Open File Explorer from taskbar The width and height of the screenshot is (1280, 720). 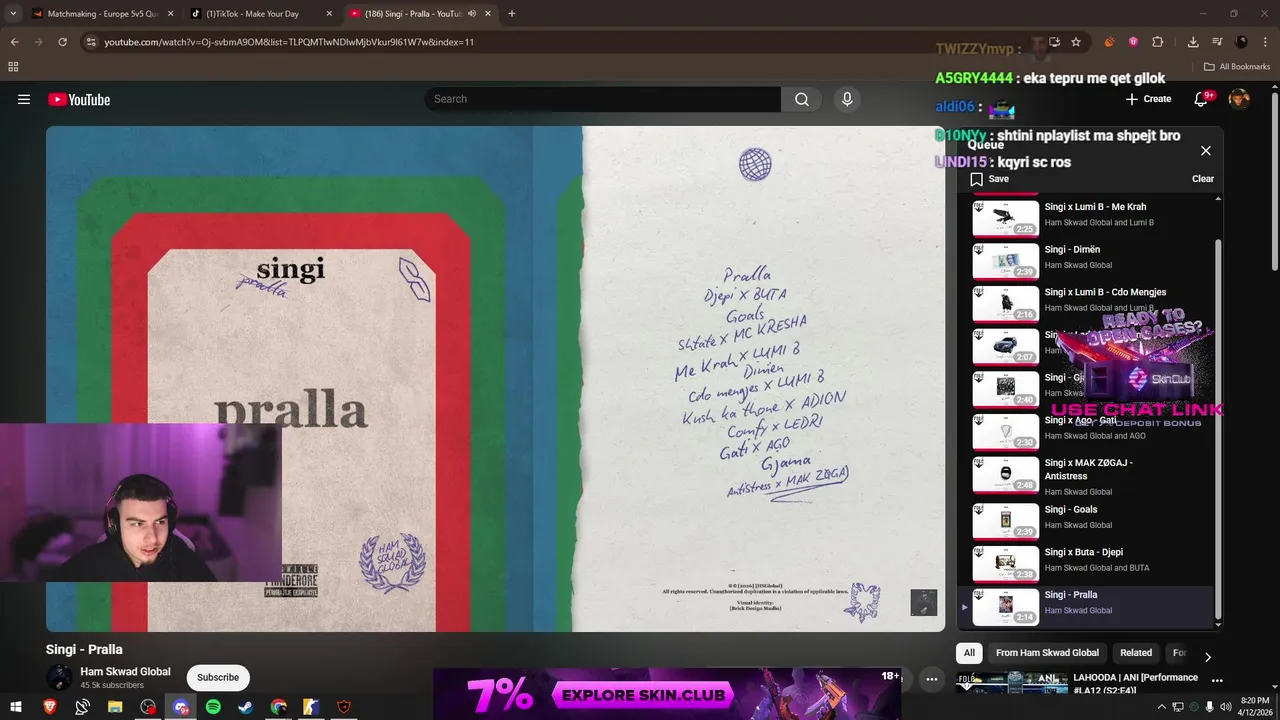coord(115,707)
